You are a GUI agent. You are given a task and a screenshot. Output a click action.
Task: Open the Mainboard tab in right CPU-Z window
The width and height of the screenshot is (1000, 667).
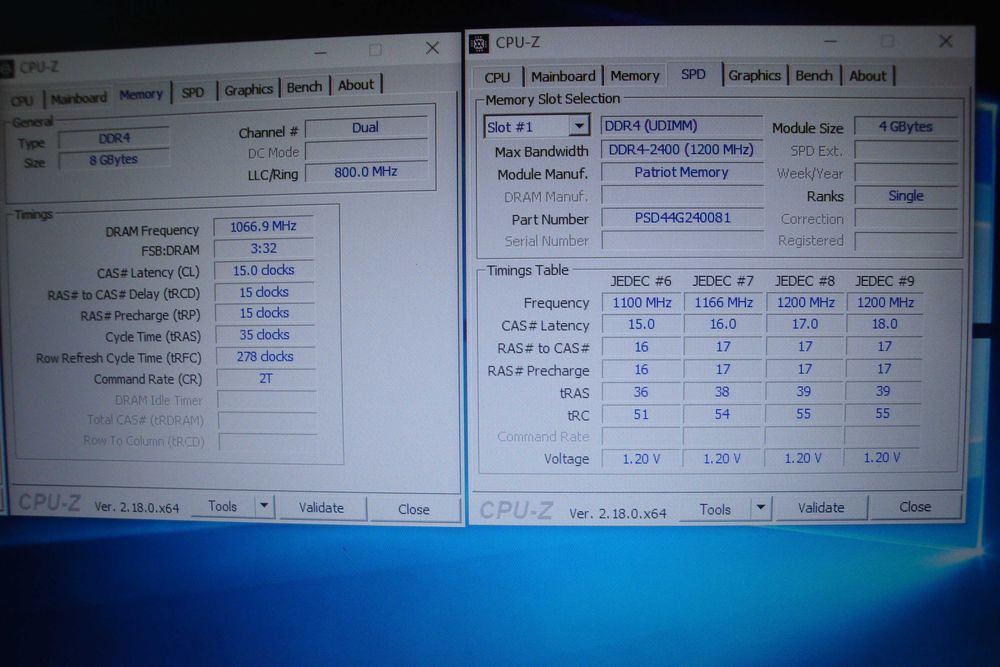coord(563,77)
